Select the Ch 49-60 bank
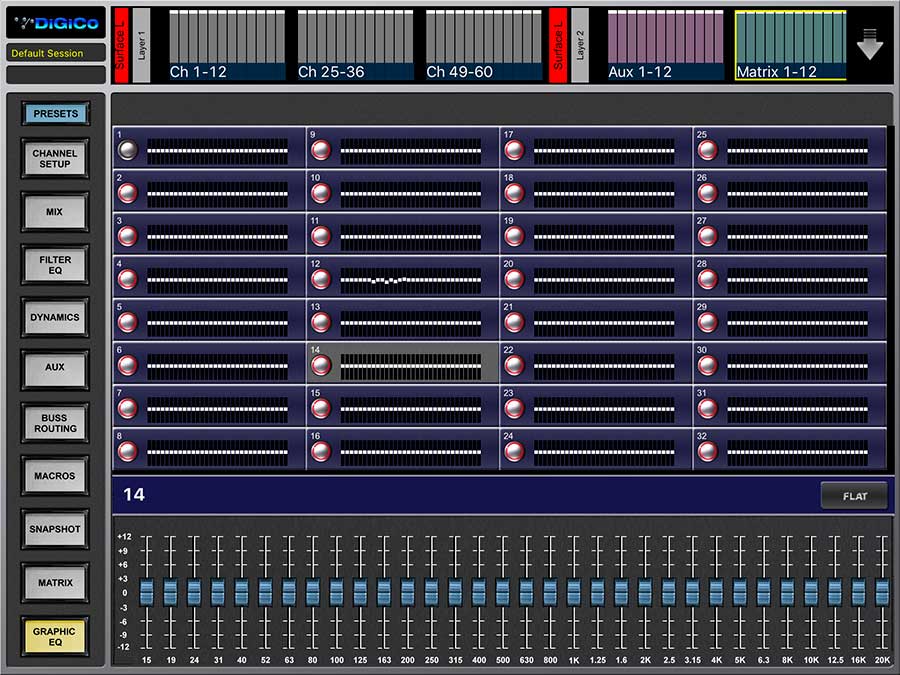The height and width of the screenshot is (675, 900). 483,45
